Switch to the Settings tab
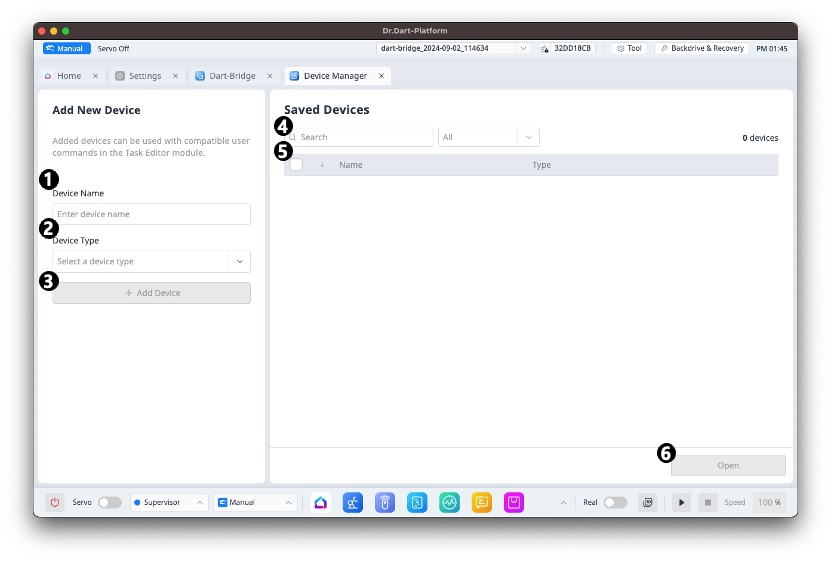Image resolution: width=831 pixels, height=561 pixels. click(144, 76)
